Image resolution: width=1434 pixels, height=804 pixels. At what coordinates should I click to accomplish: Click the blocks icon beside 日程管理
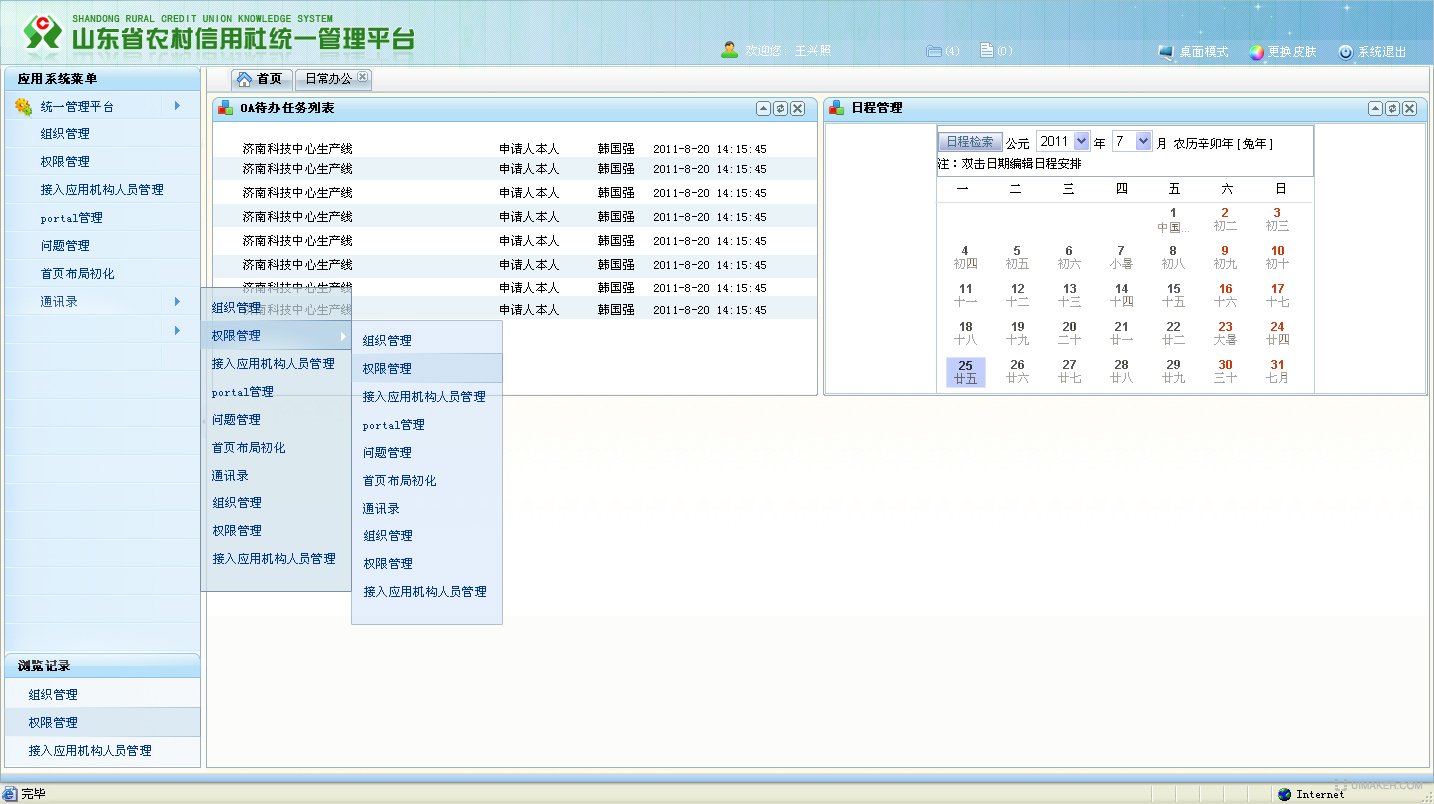tap(837, 108)
